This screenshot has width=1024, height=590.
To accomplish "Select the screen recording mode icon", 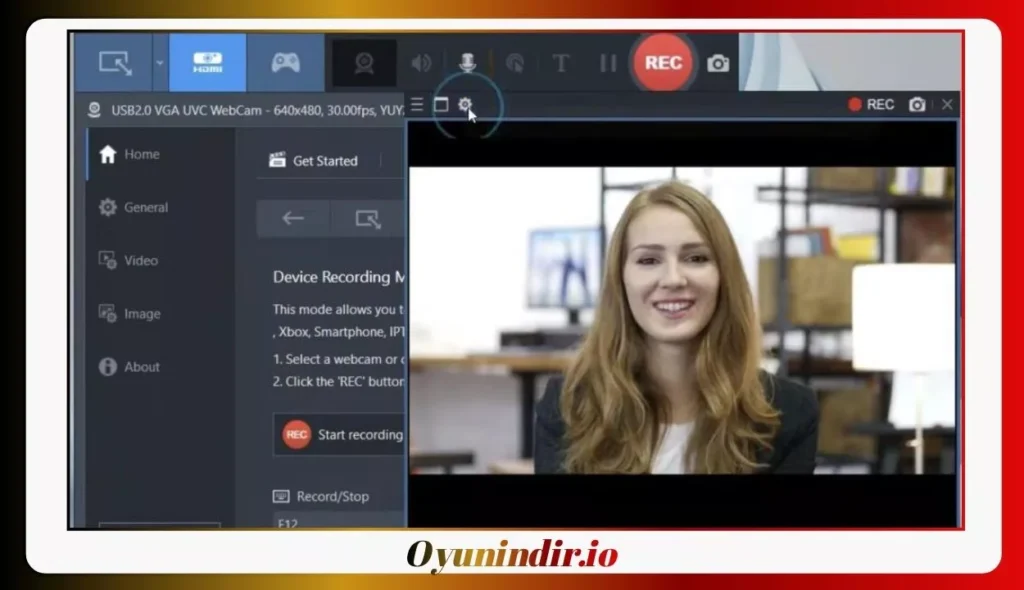I will pyautogui.click(x=115, y=63).
